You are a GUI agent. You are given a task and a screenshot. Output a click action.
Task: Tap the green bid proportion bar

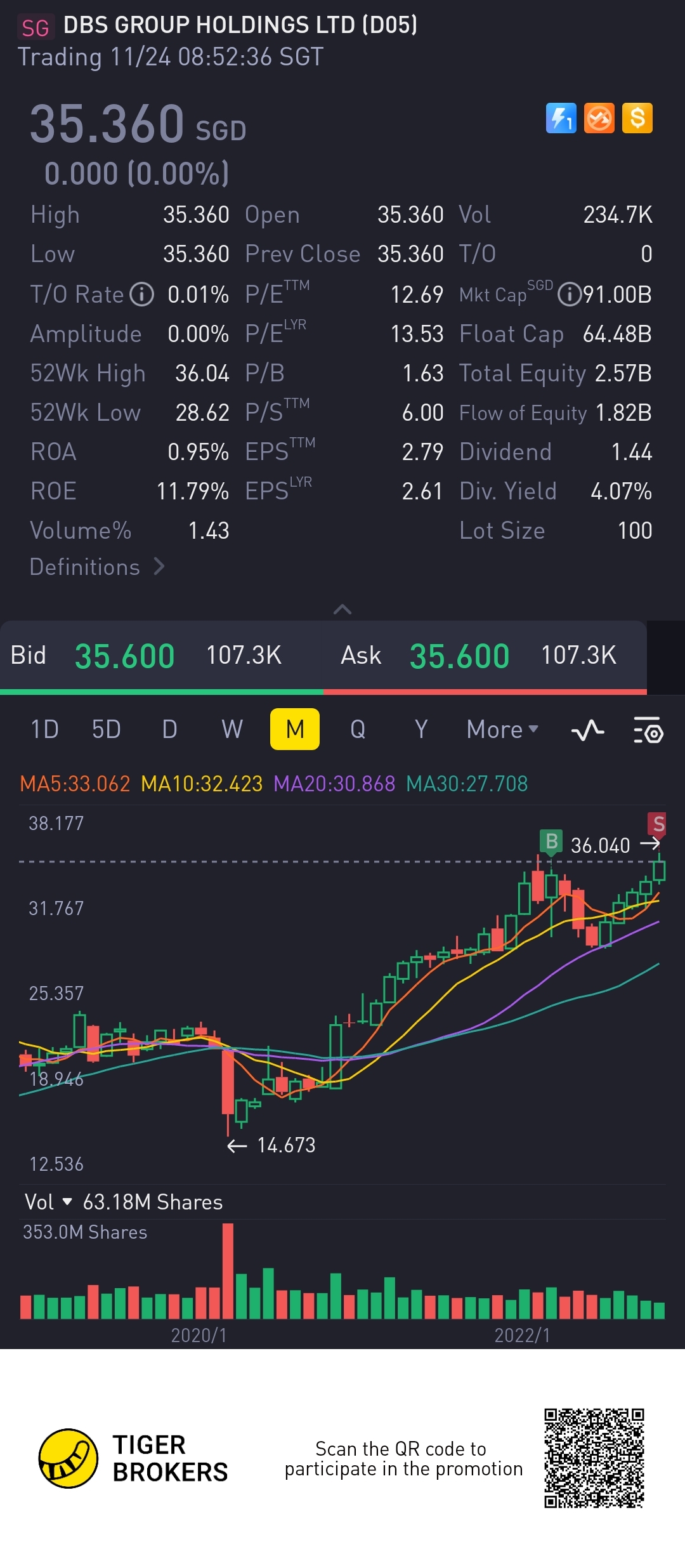pos(162,692)
